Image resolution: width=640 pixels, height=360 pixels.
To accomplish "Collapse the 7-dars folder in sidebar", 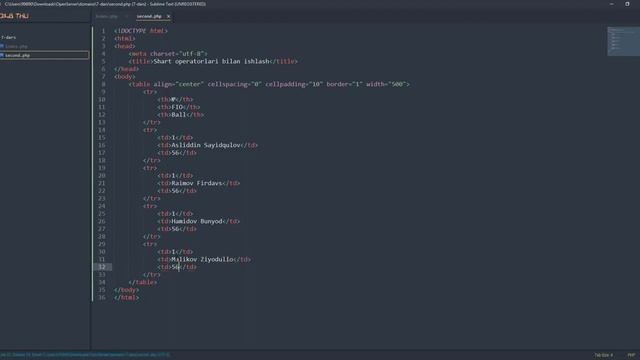I will coord(9,37).
